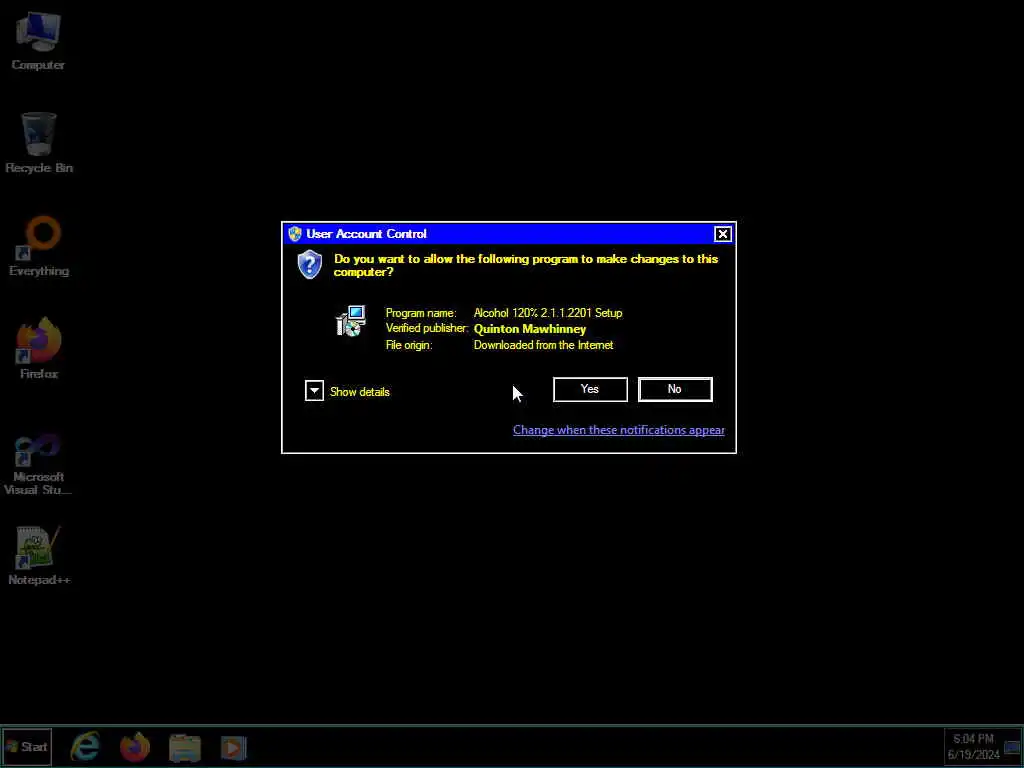The height and width of the screenshot is (768, 1024).
Task: Select Downloaded from the Internet text
Action: (543, 345)
